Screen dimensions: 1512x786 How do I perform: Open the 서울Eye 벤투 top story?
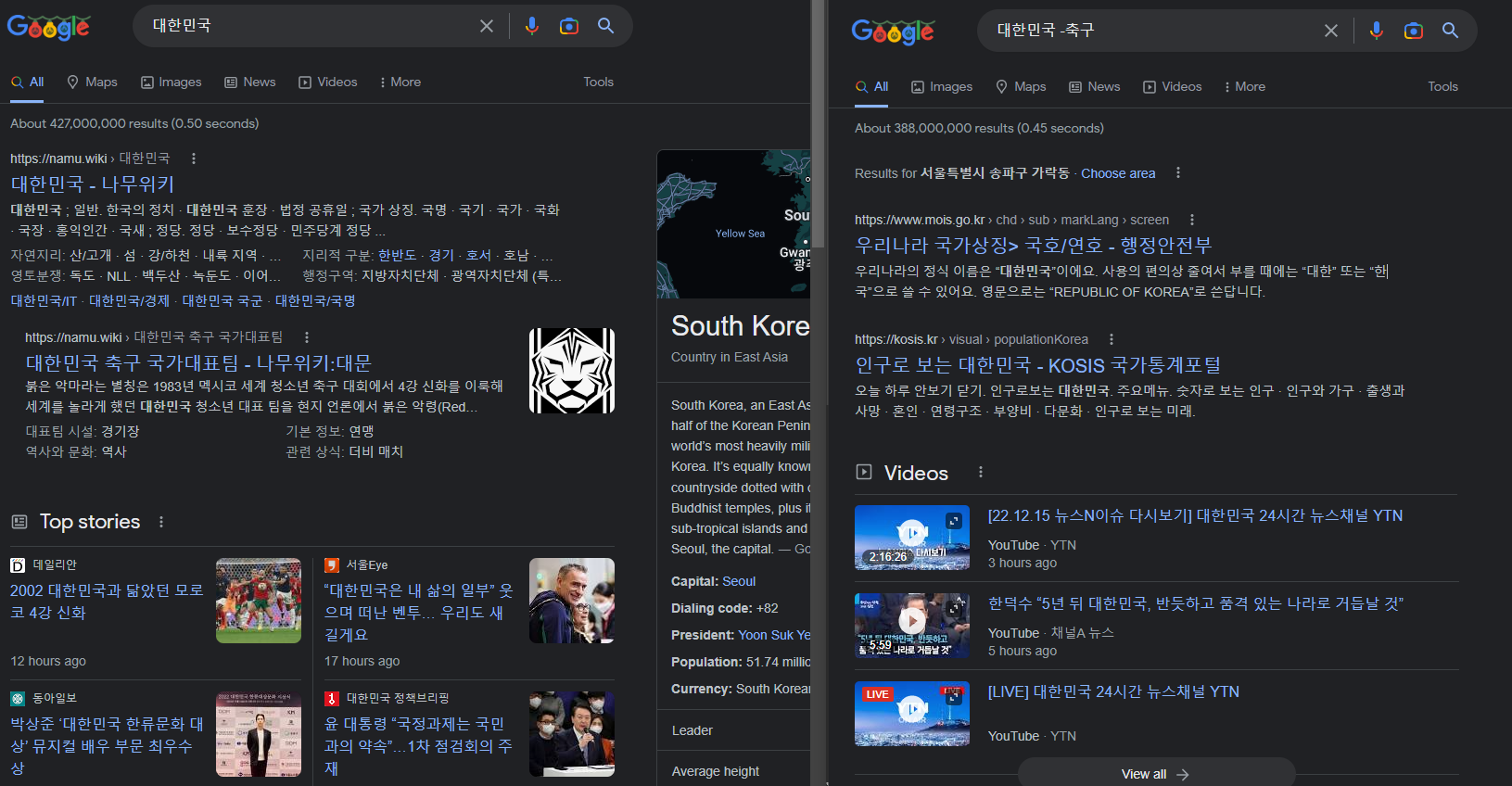pyautogui.click(x=418, y=612)
